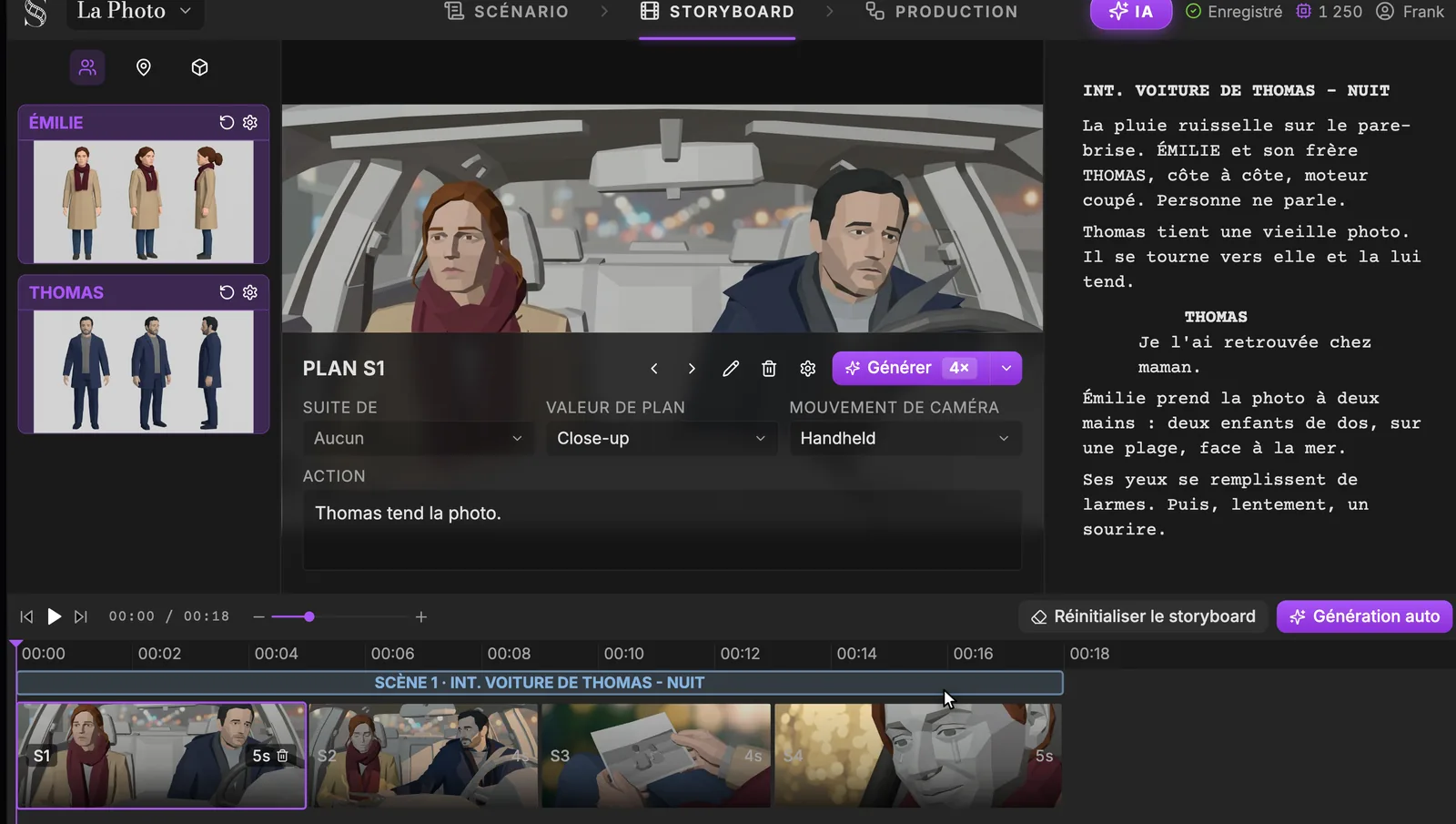Open PLAN S1 settings gear
This screenshot has height=824, width=1456.
808,369
